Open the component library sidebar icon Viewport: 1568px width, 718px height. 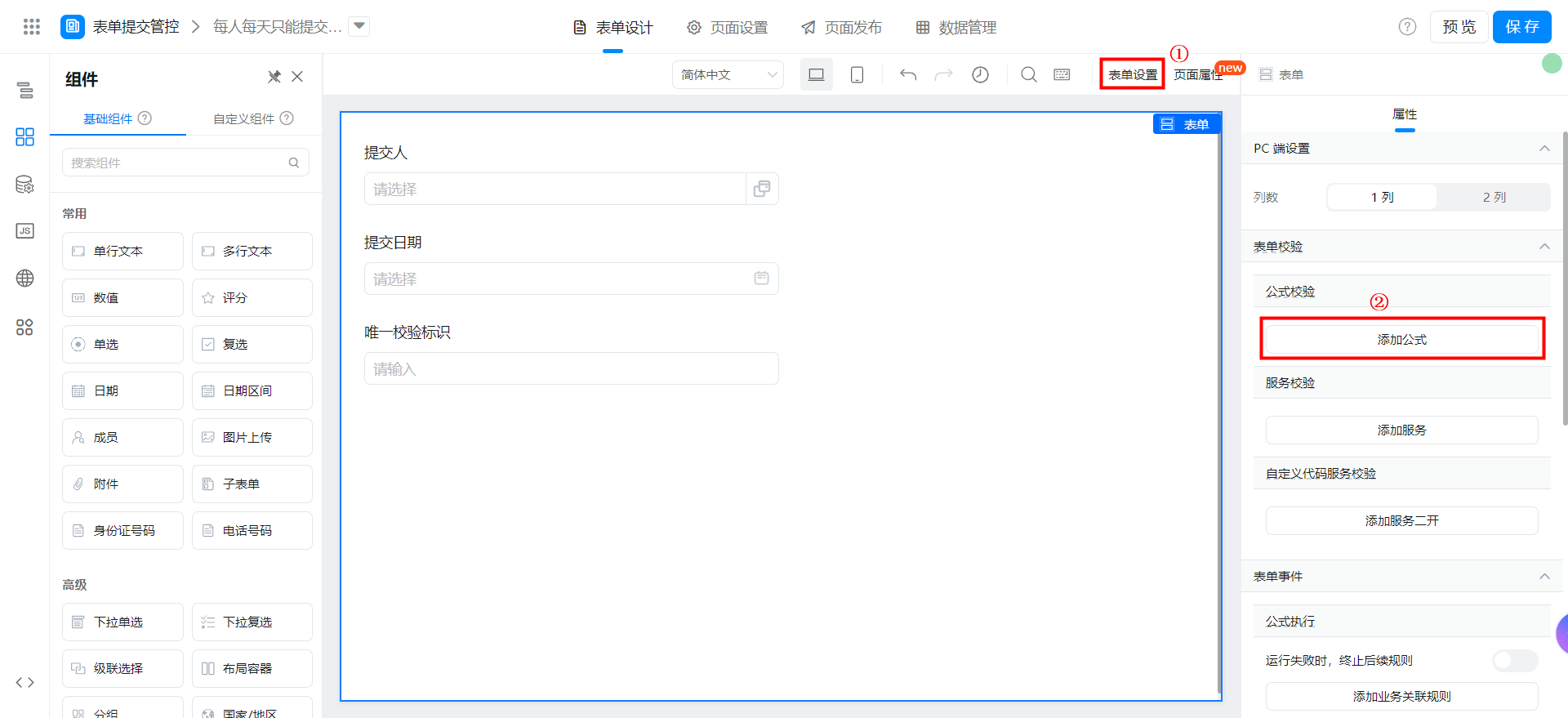point(25,136)
